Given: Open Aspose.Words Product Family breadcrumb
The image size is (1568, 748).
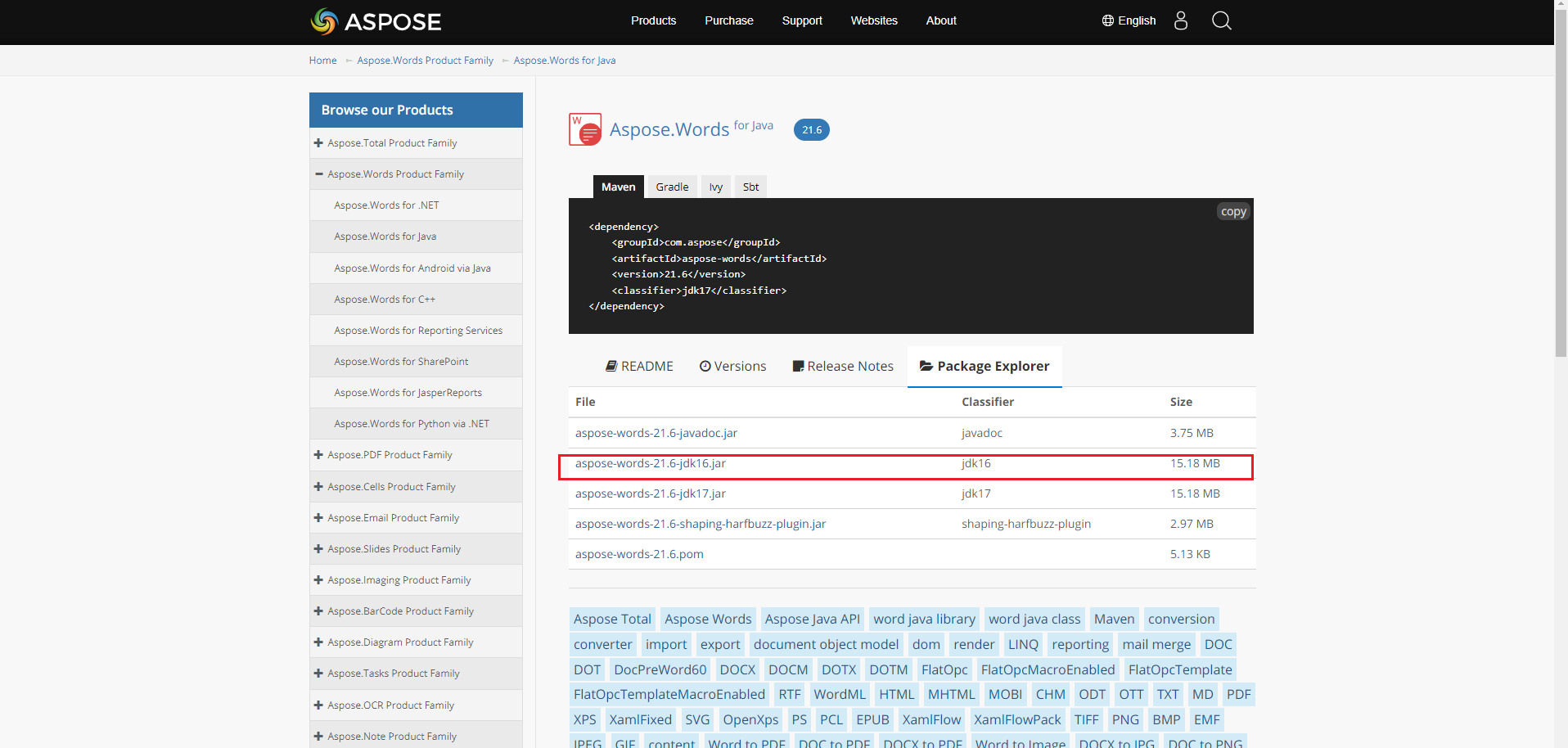Looking at the screenshot, I should 425,61.
